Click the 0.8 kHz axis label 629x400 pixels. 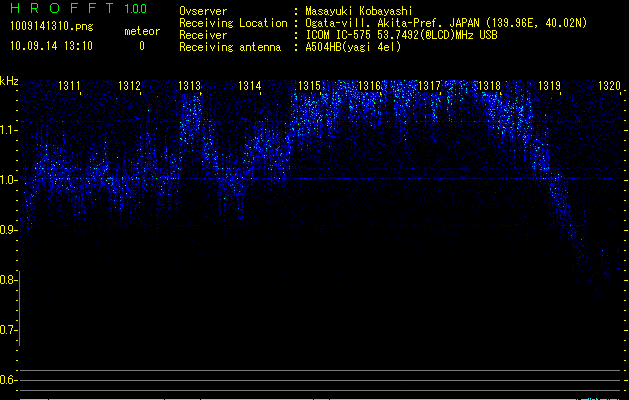tap(7, 280)
